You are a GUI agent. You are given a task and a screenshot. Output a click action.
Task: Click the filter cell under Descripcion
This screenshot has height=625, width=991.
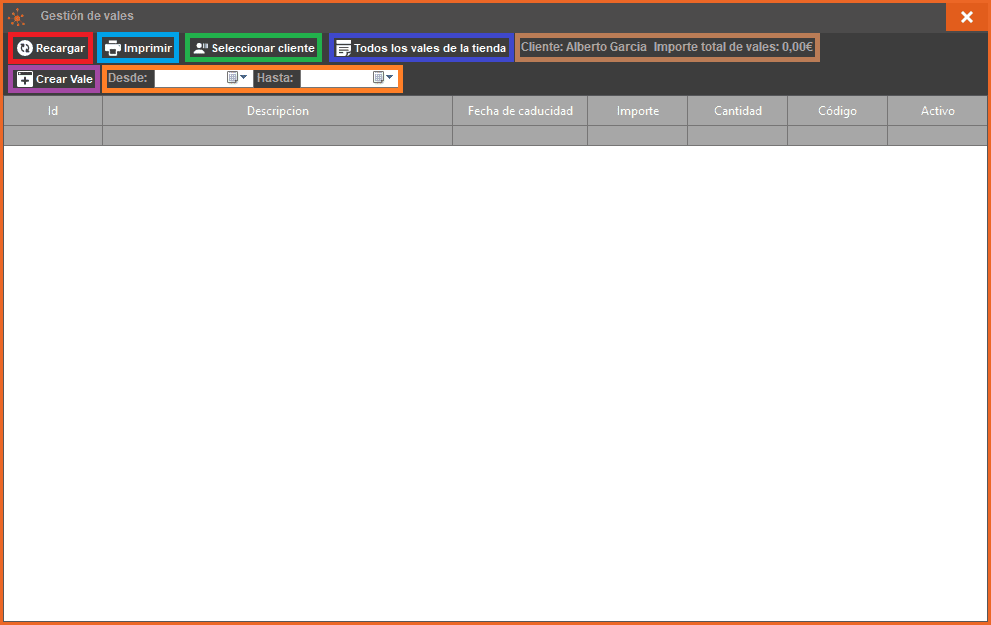tap(277, 136)
